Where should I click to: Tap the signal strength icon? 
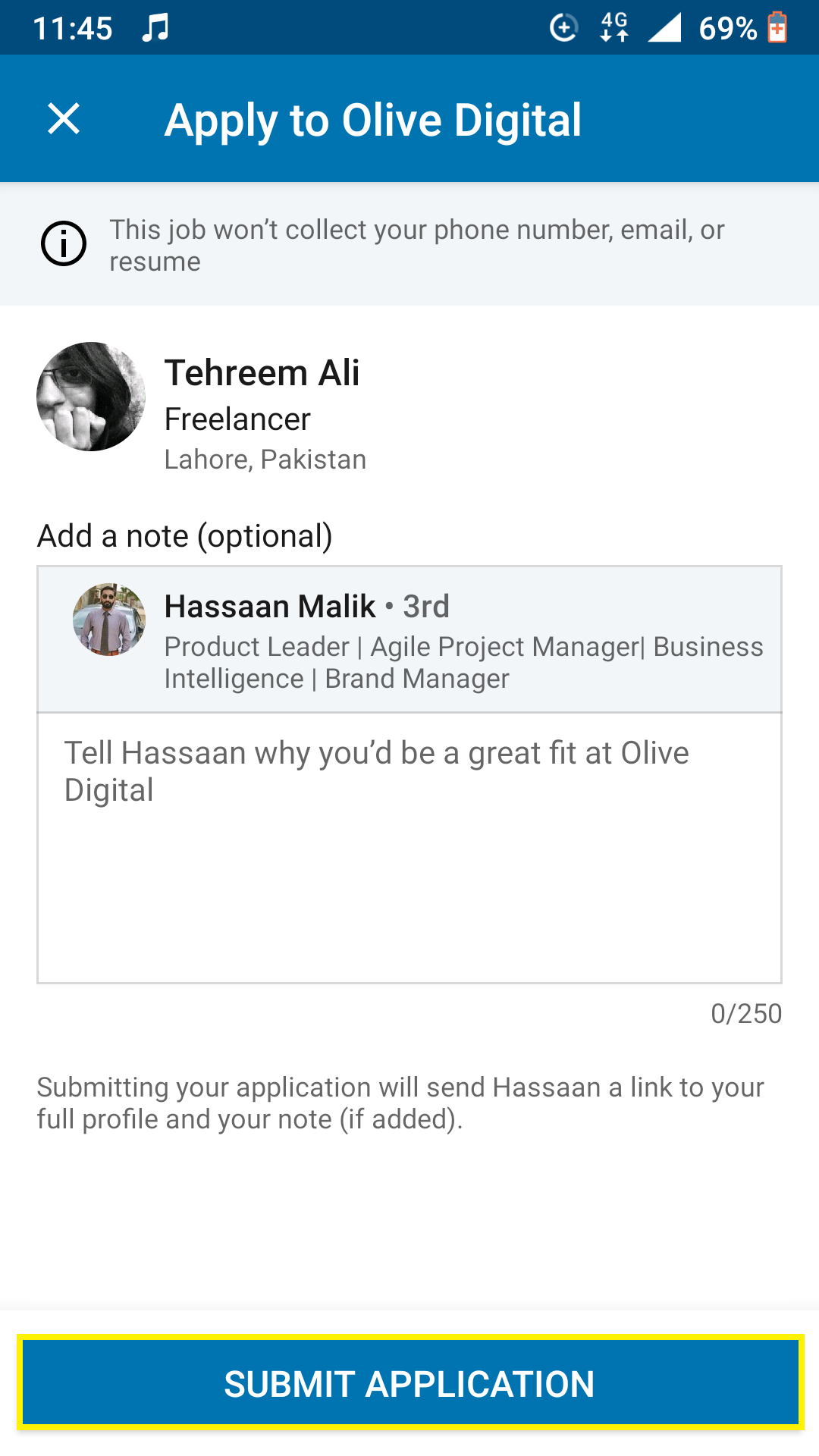[664, 28]
